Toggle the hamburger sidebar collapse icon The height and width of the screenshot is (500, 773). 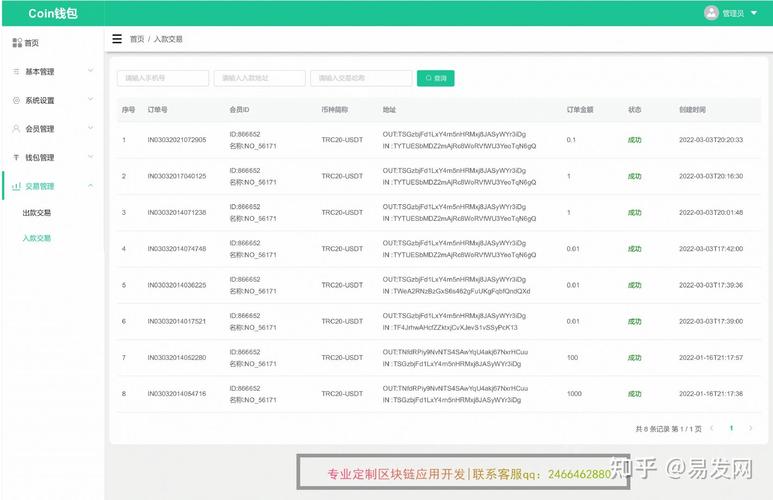[x=117, y=38]
